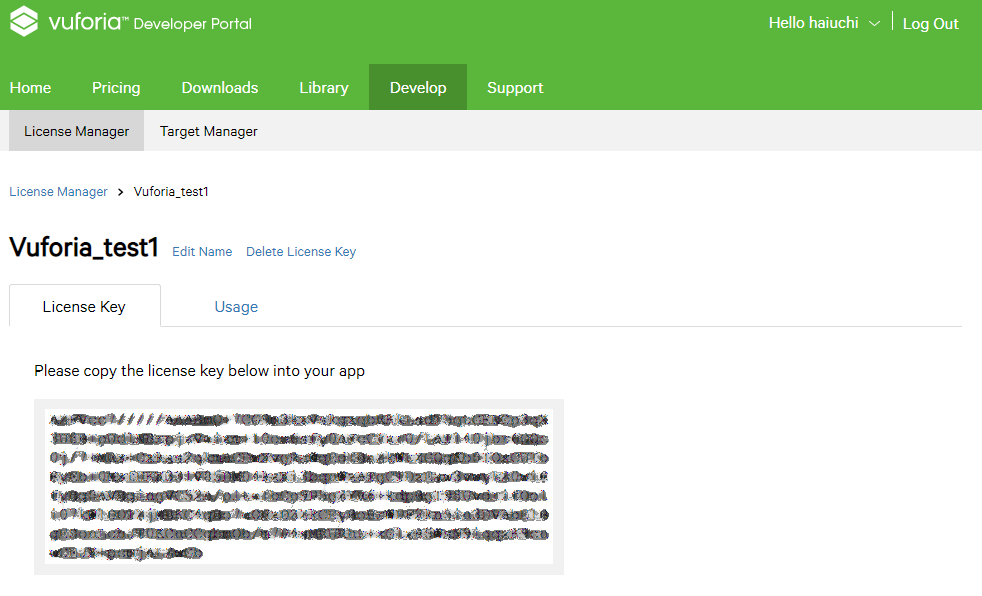The height and width of the screenshot is (596, 982).
Task: Select the License Key tab
Action: [85, 306]
